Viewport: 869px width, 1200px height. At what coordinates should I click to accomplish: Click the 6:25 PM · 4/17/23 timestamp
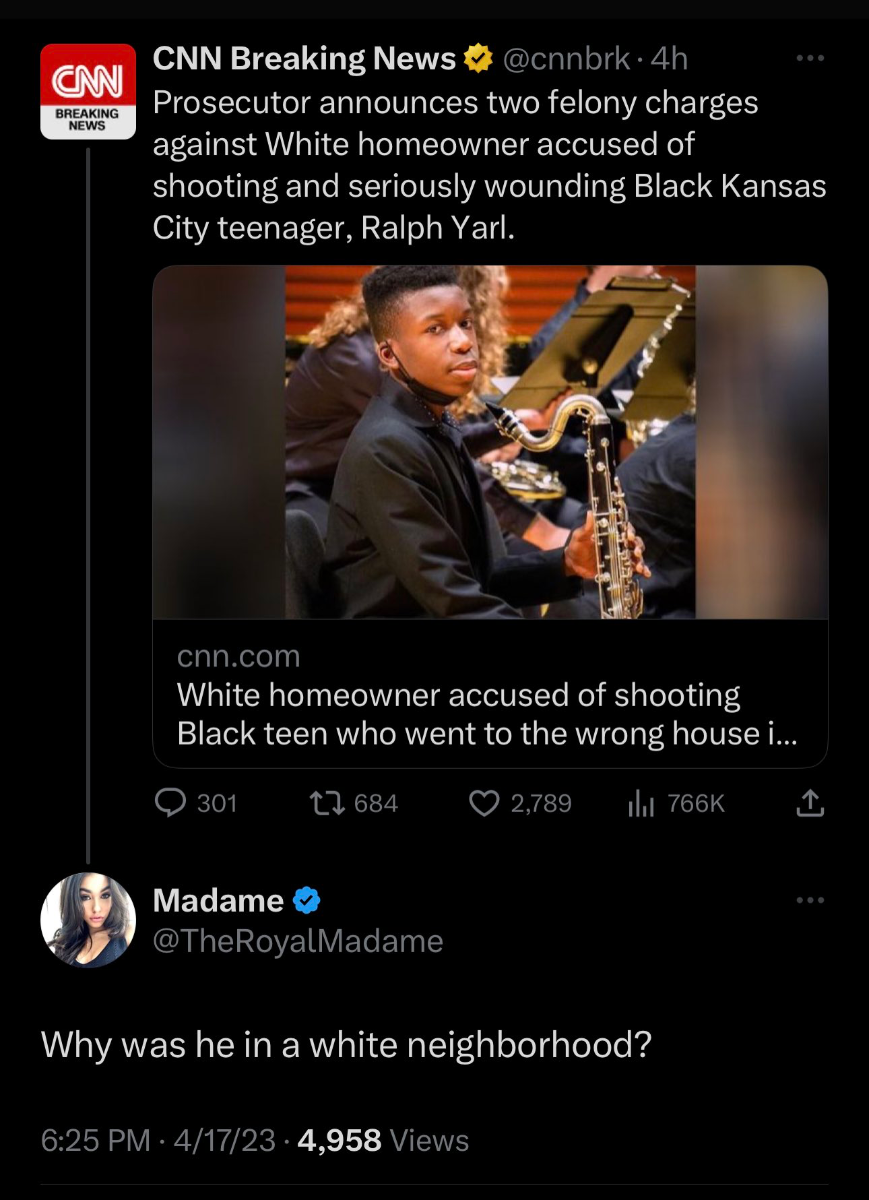tap(158, 1140)
